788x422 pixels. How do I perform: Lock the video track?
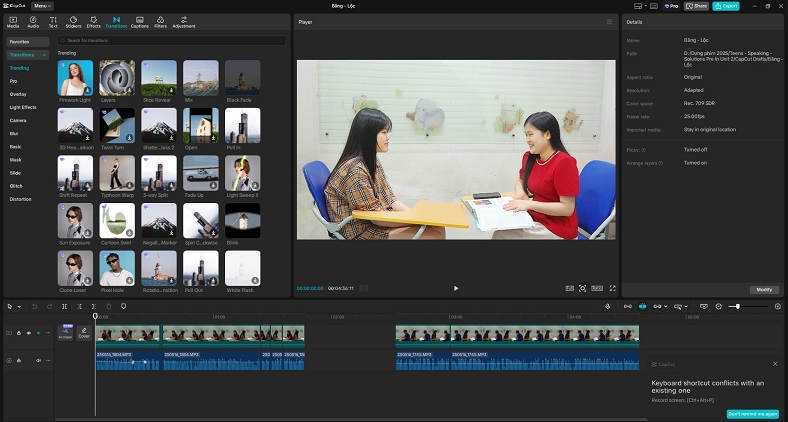tap(19, 333)
